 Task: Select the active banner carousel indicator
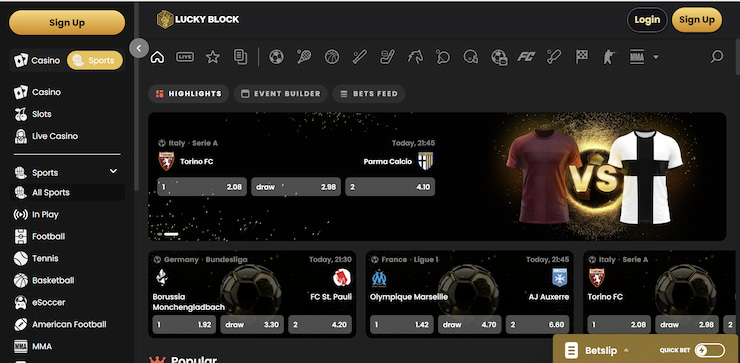click(x=171, y=234)
